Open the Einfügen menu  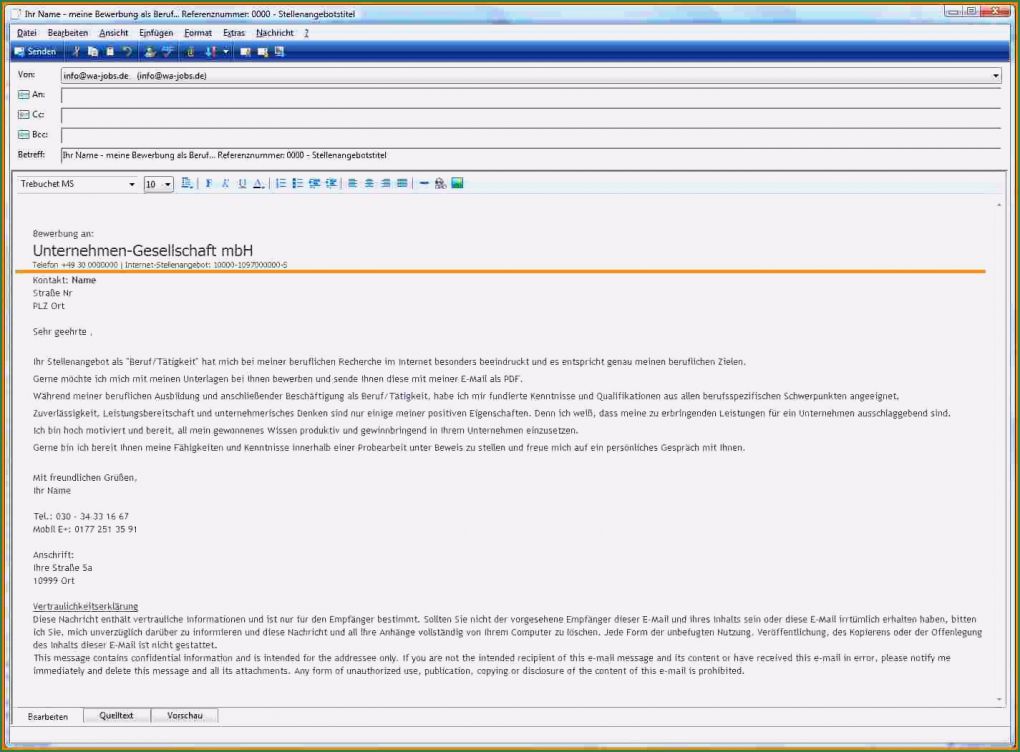point(156,33)
